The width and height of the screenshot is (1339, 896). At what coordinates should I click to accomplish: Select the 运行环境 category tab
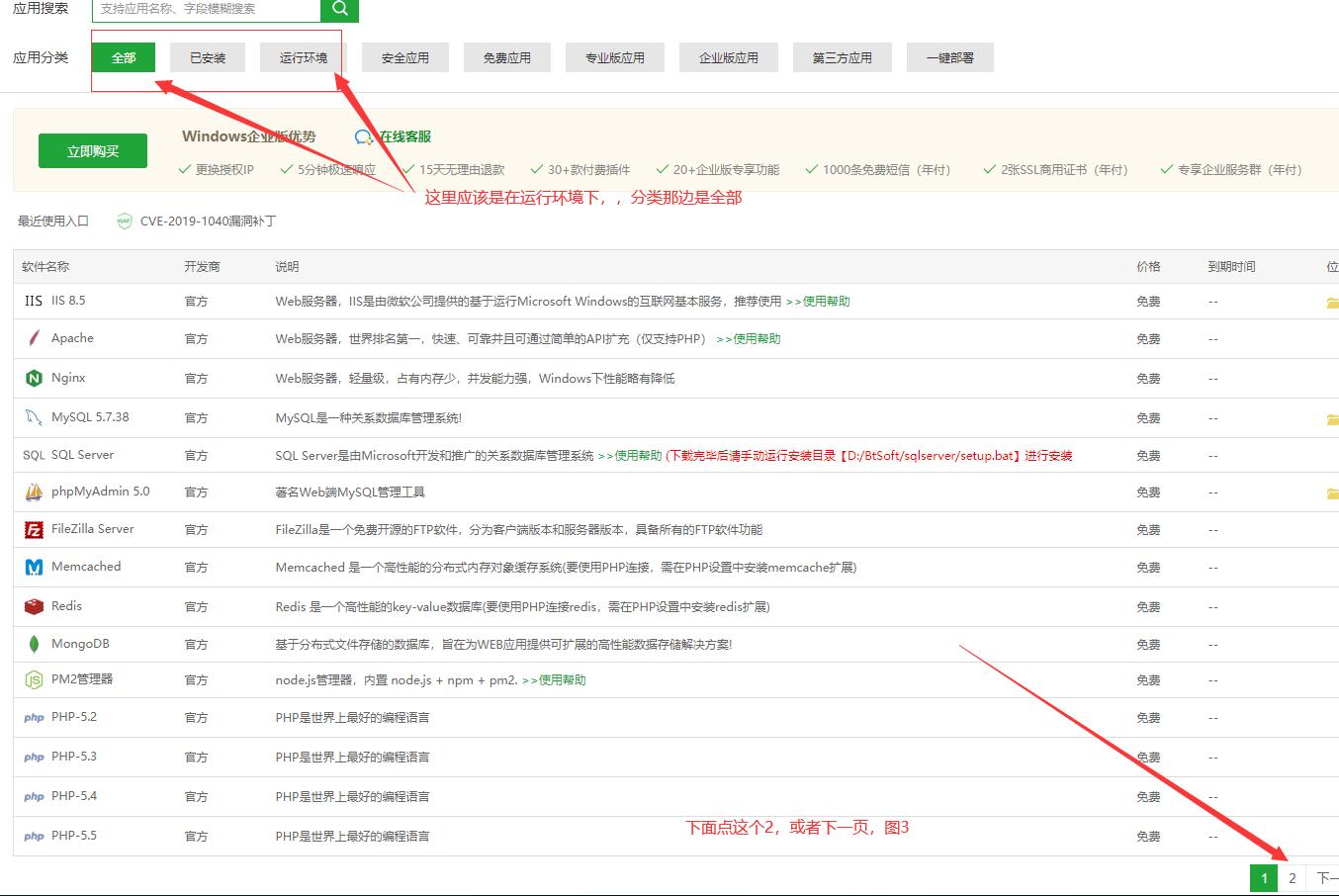point(304,57)
